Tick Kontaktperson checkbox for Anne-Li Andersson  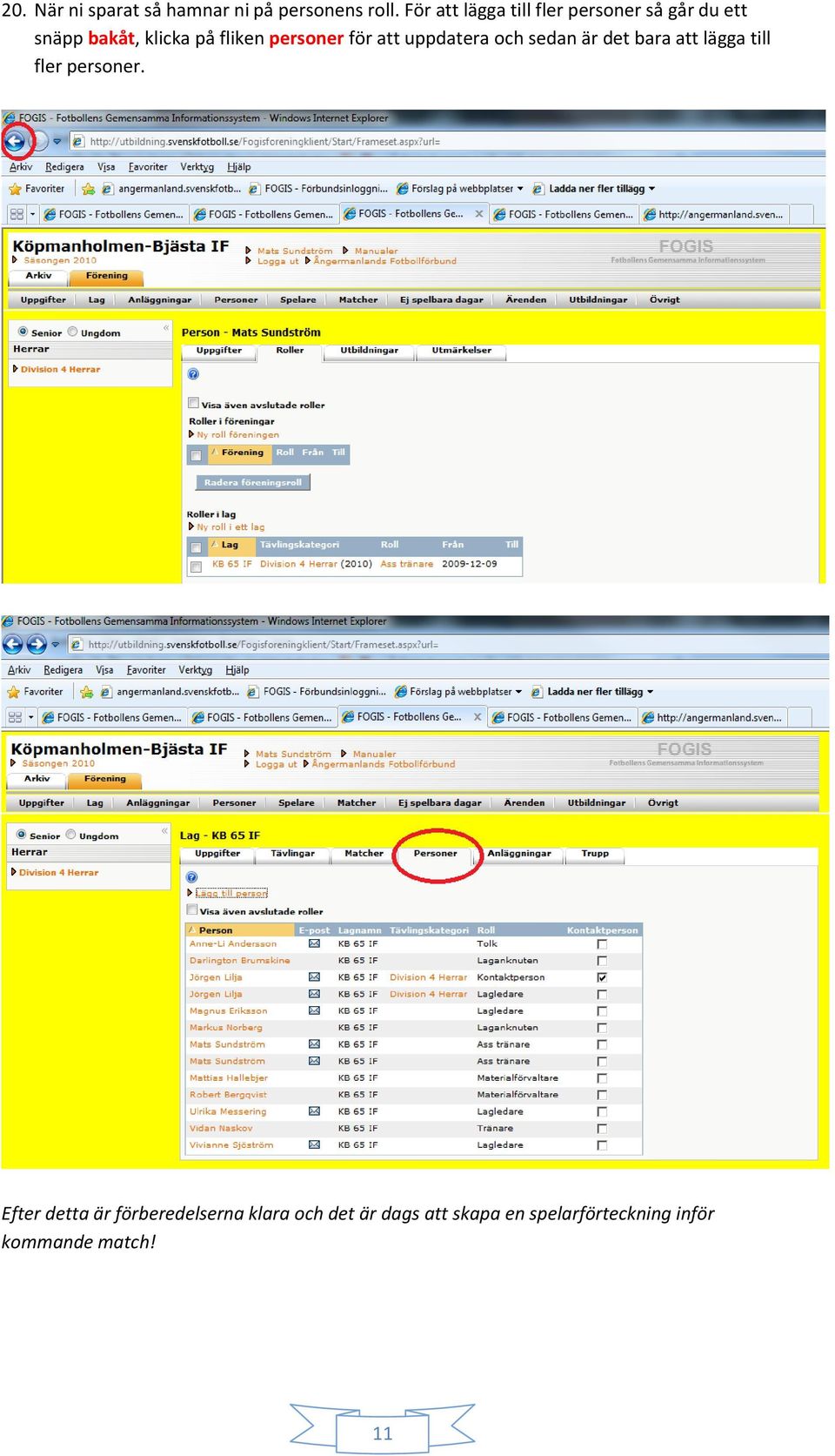coord(602,944)
